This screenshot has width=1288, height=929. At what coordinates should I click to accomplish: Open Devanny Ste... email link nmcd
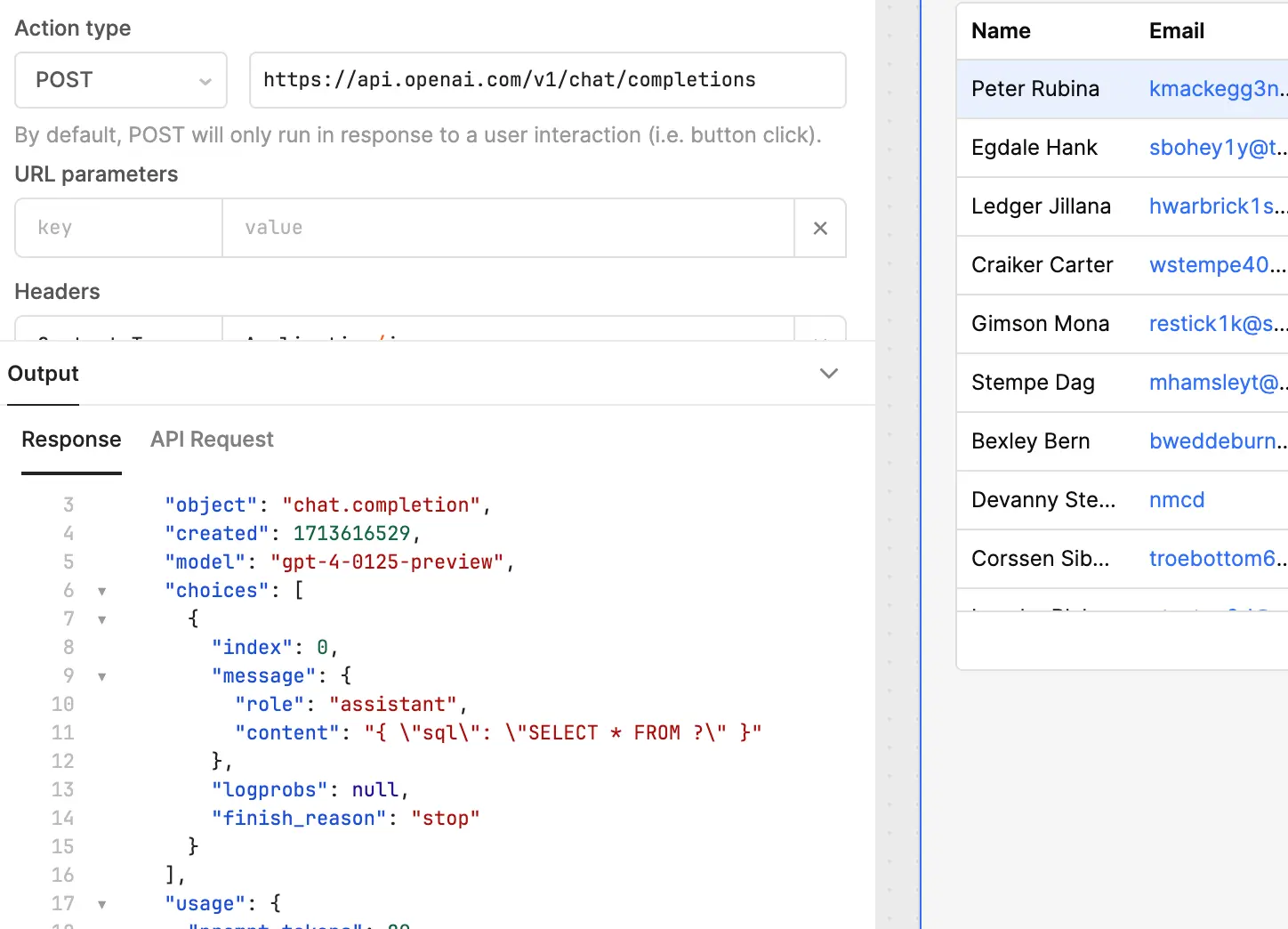click(1176, 500)
